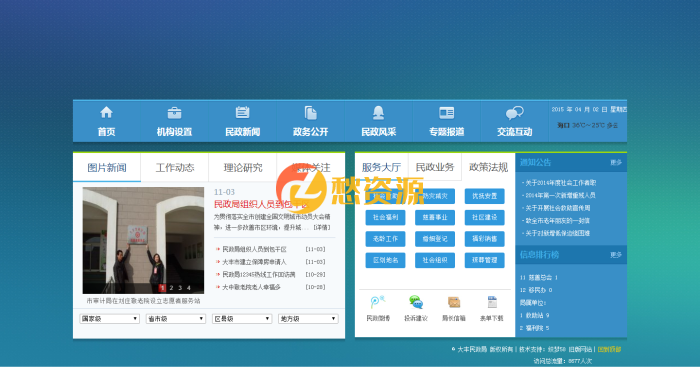Click the 表单下载 document icon
Viewport: 700px width, 376px height.
point(492,302)
